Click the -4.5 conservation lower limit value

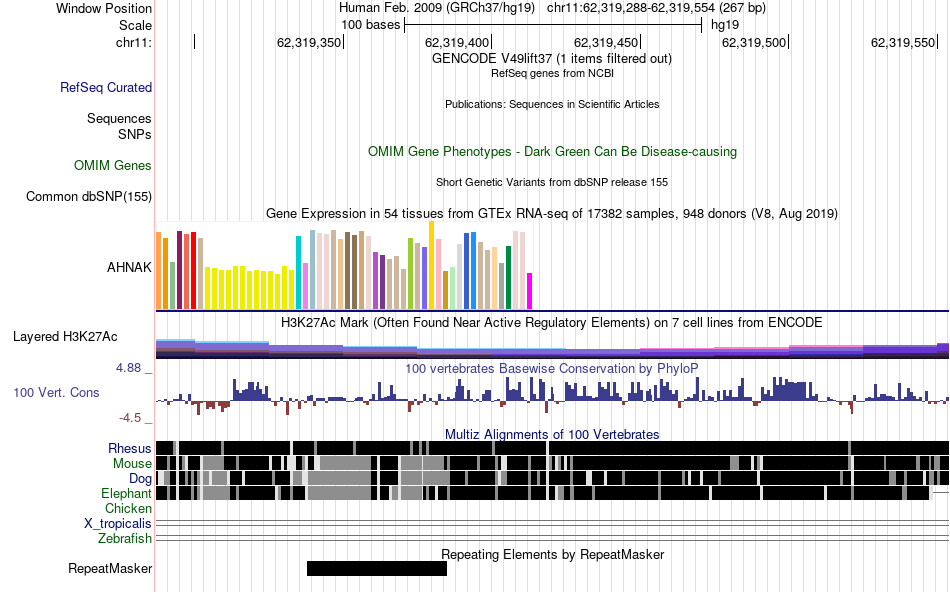click(x=130, y=417)
